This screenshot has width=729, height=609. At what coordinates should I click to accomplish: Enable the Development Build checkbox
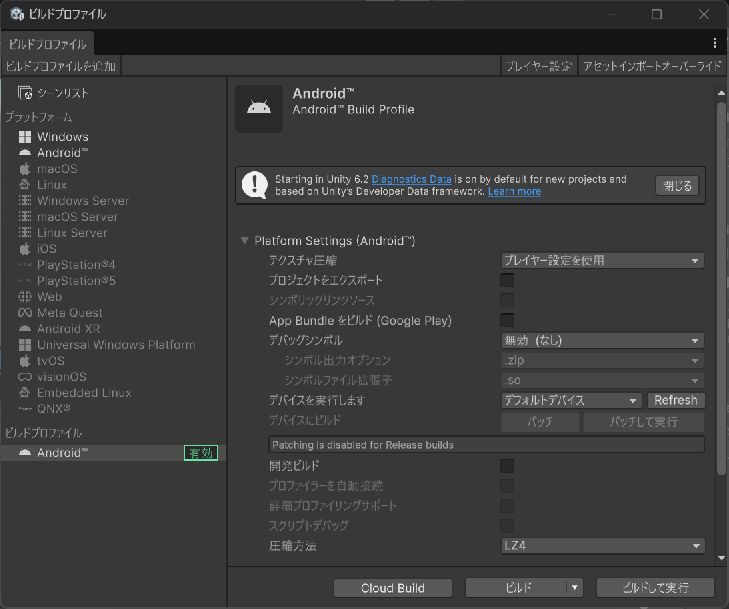click(x=507, y=466)
